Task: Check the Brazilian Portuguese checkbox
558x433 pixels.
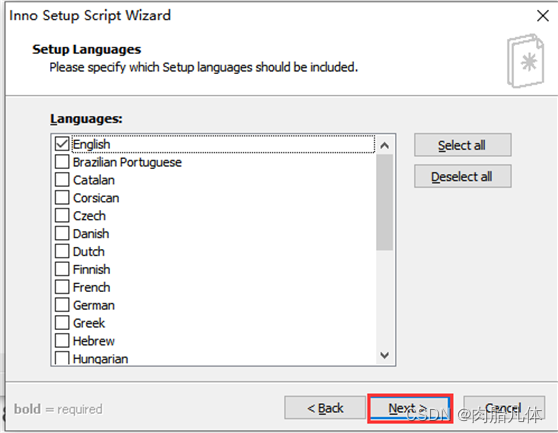Action: click(x=62, y=162)
